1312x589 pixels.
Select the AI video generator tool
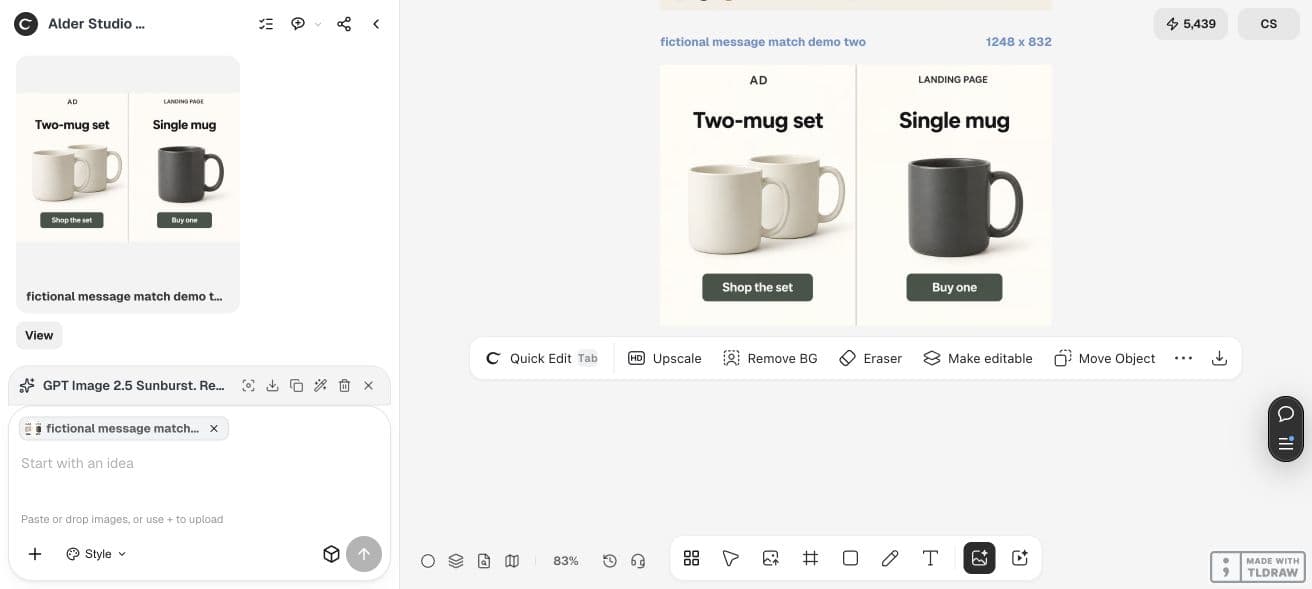point(1020,558)
